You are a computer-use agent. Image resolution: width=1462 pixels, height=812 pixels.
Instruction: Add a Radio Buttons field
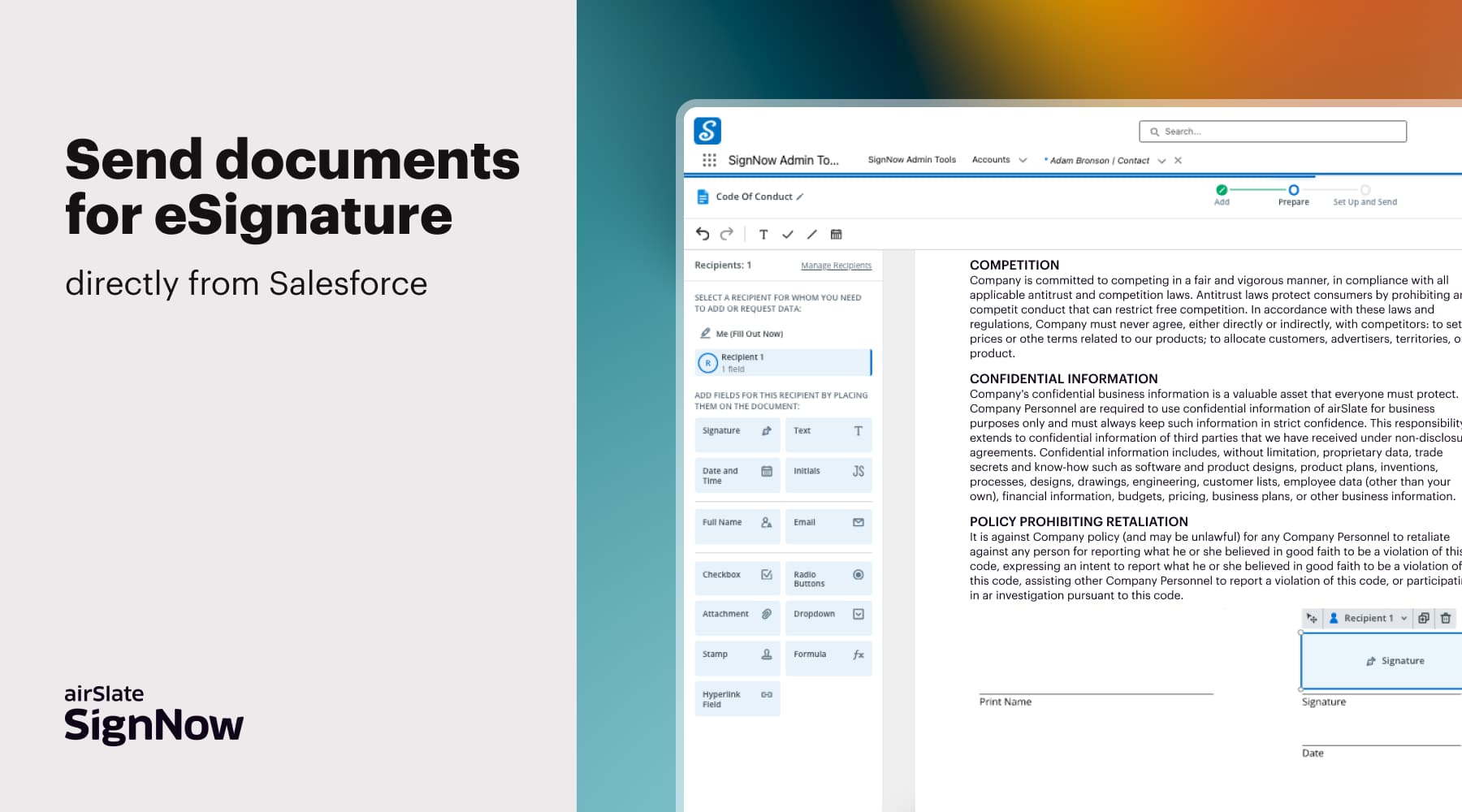point(828,578)
